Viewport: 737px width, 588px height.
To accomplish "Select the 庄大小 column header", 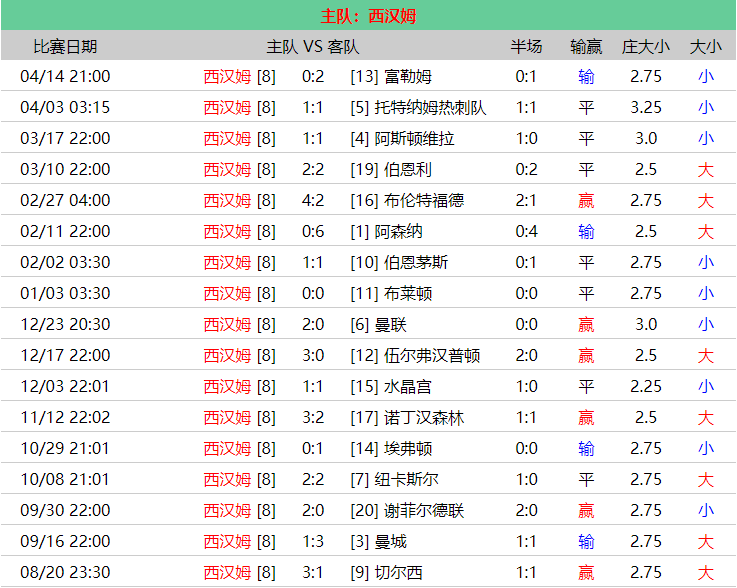I will [646, 46].
